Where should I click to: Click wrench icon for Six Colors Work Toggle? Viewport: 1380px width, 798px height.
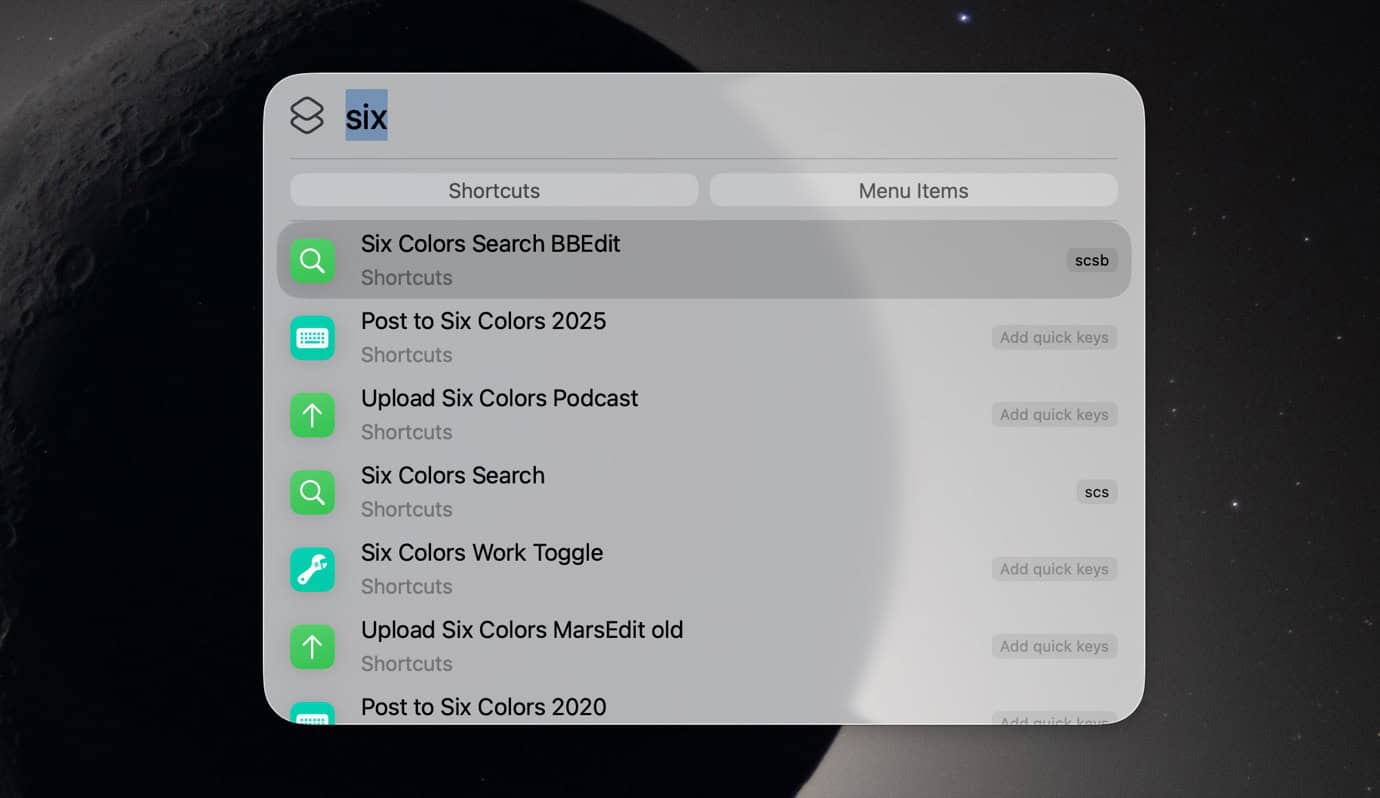tap(312, 569)
